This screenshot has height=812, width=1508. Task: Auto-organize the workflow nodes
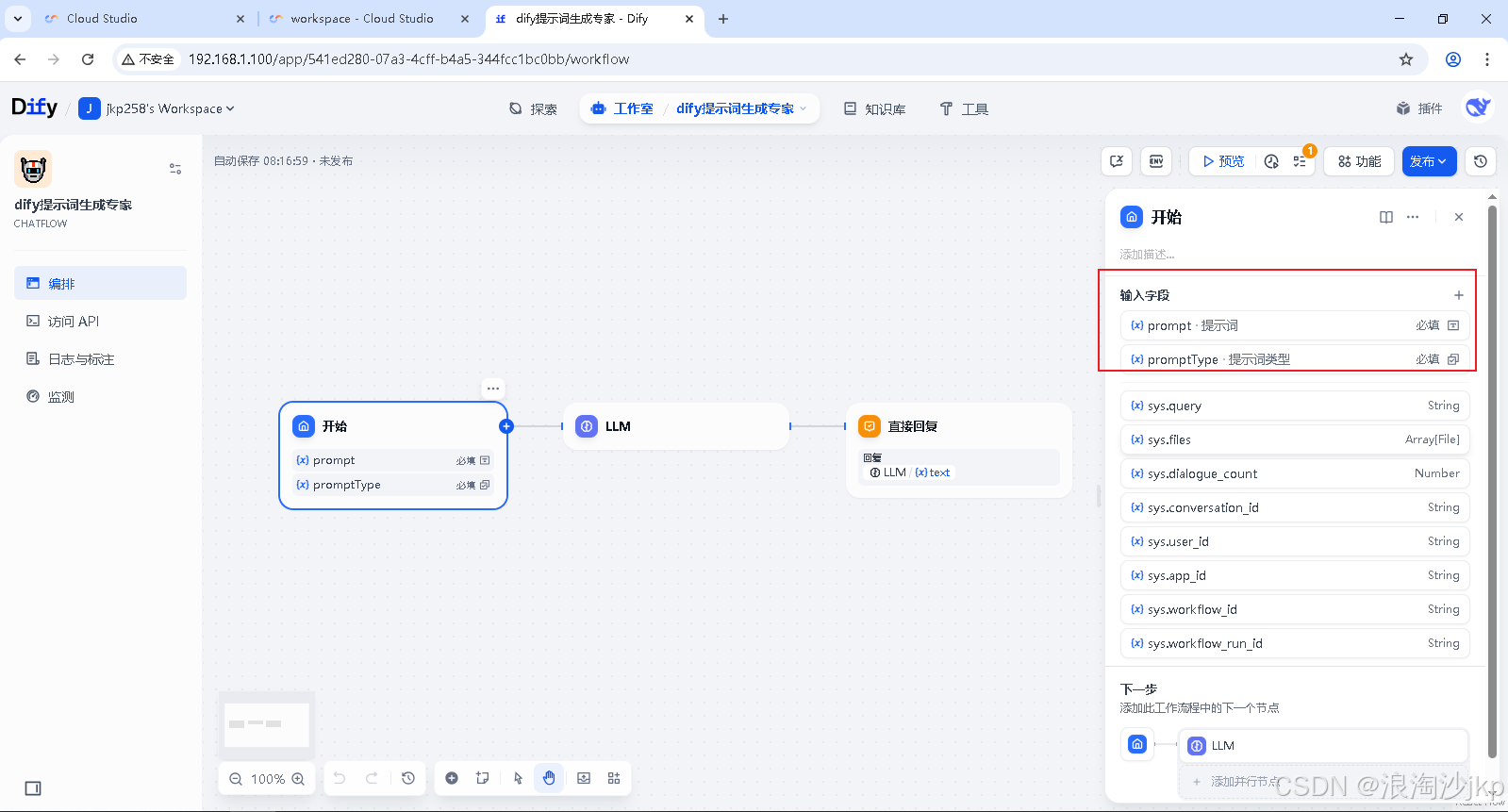point(614,778)
